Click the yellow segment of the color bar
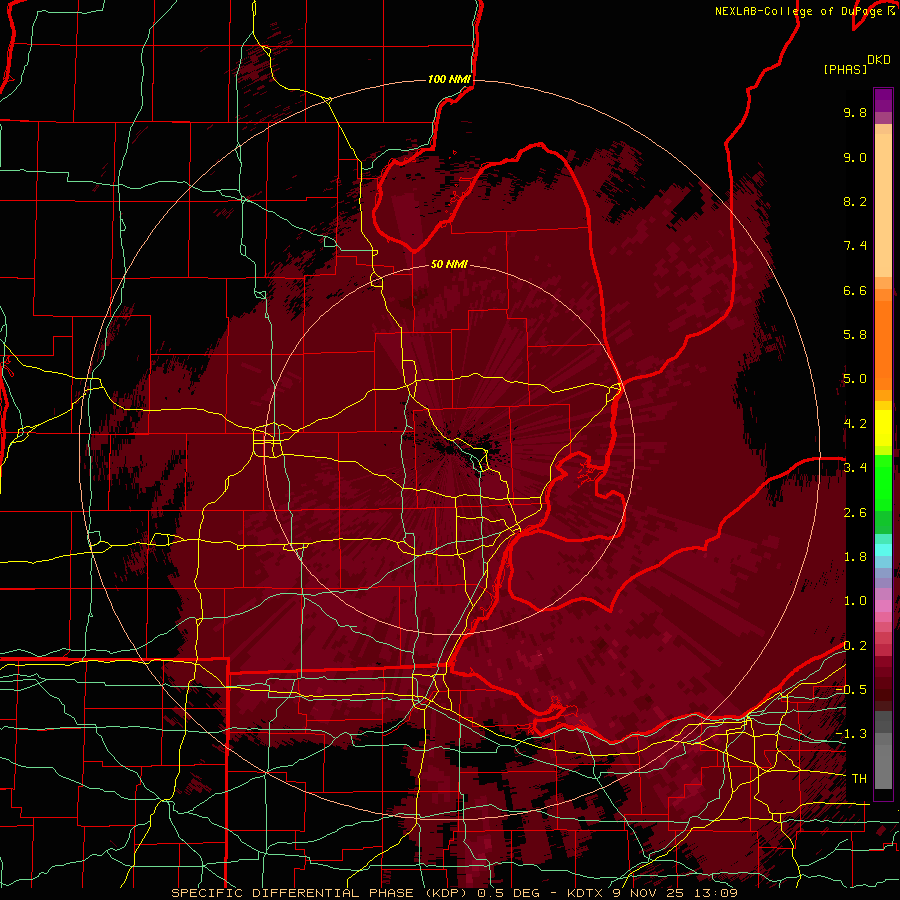Image resolution: width=900 pixels, height=900 pixels. [883, 428]
